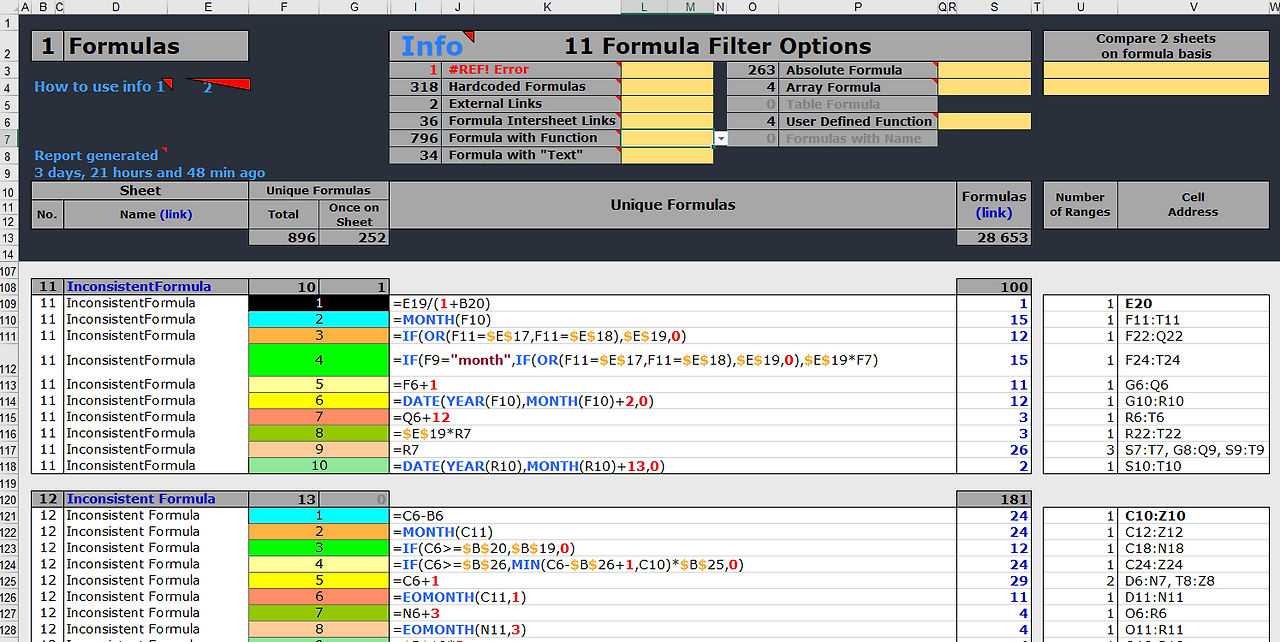Select the yellow cell numbered 6 in sheet 11
Image resolution: width=1280 pixels, height=642 pixels.
(x=319, y=400)
